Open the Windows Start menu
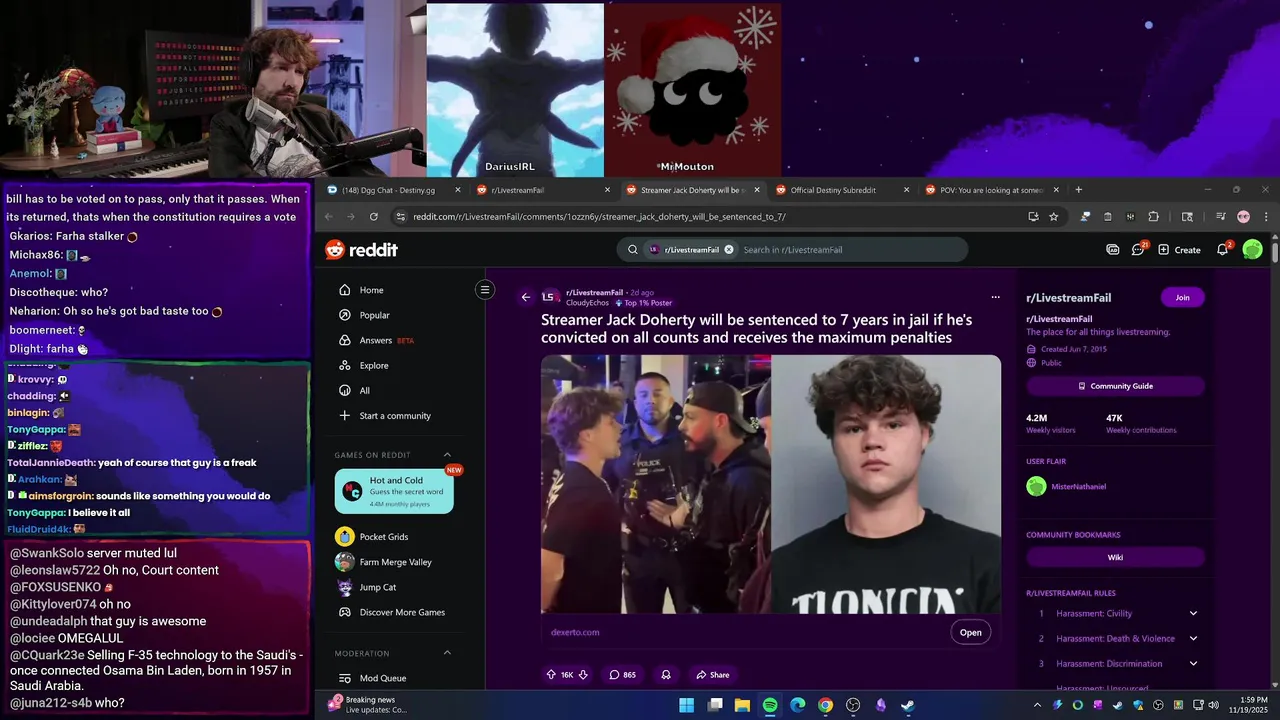1280x720 pixels. tap(687, 705)
